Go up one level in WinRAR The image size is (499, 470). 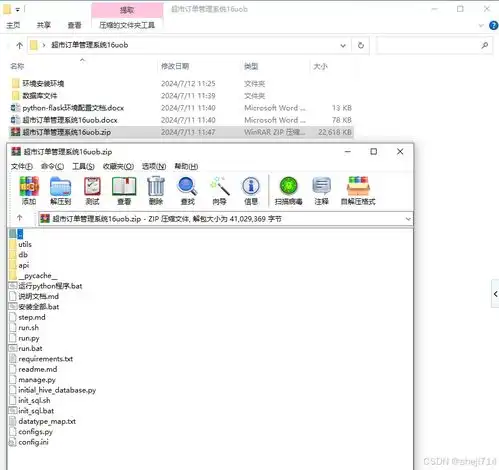click(20, 218)
